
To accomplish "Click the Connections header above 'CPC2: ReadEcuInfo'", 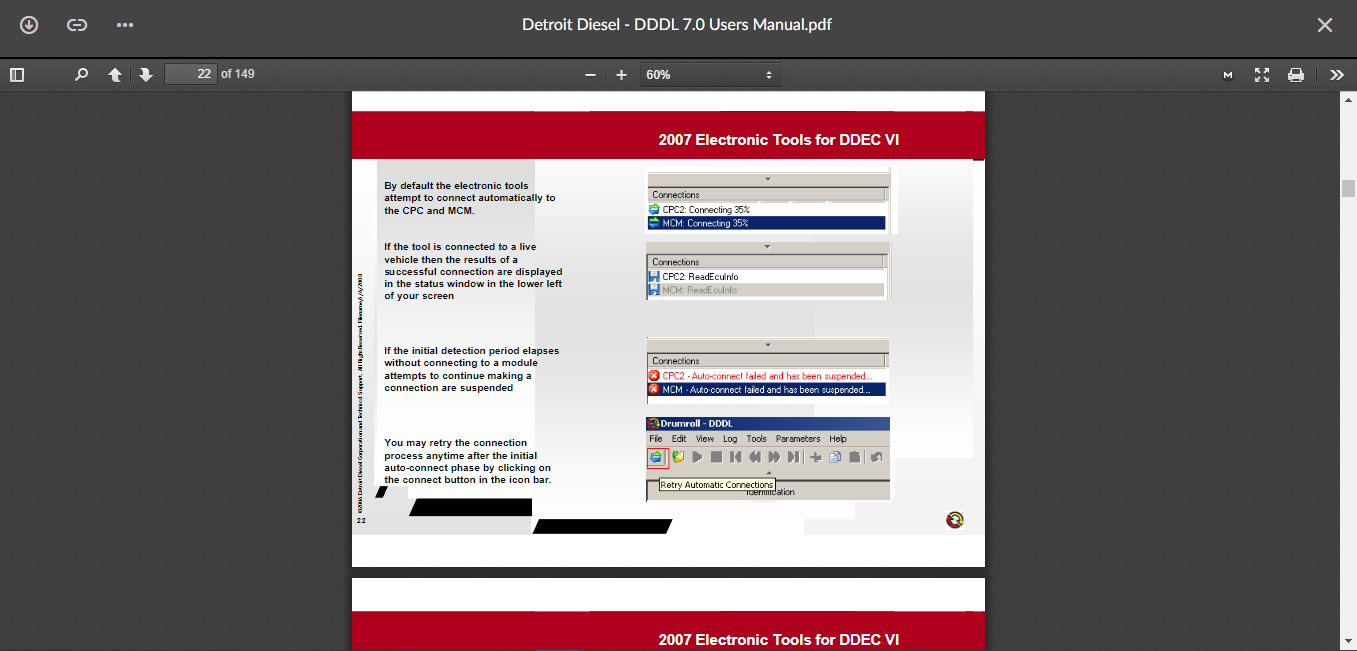I will click(767, 262).
